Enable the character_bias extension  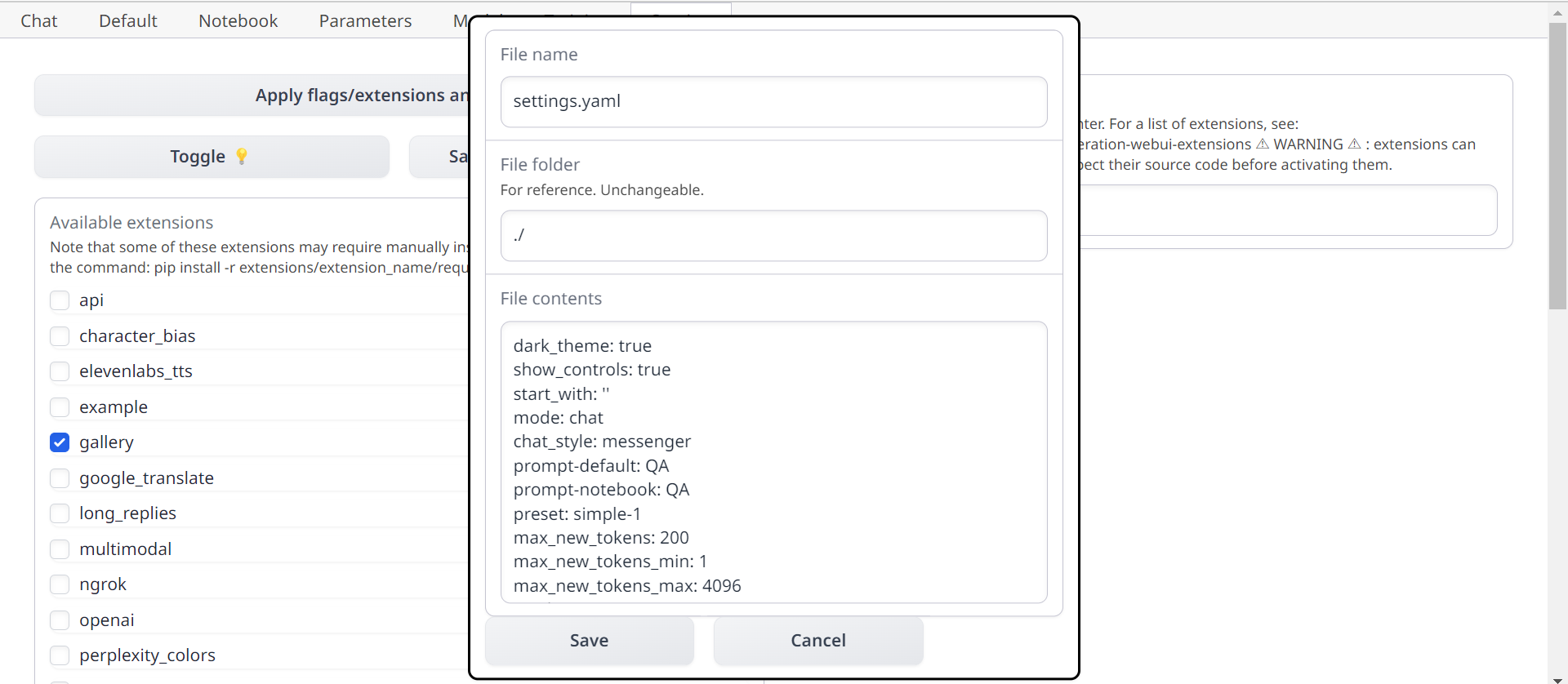60,335
